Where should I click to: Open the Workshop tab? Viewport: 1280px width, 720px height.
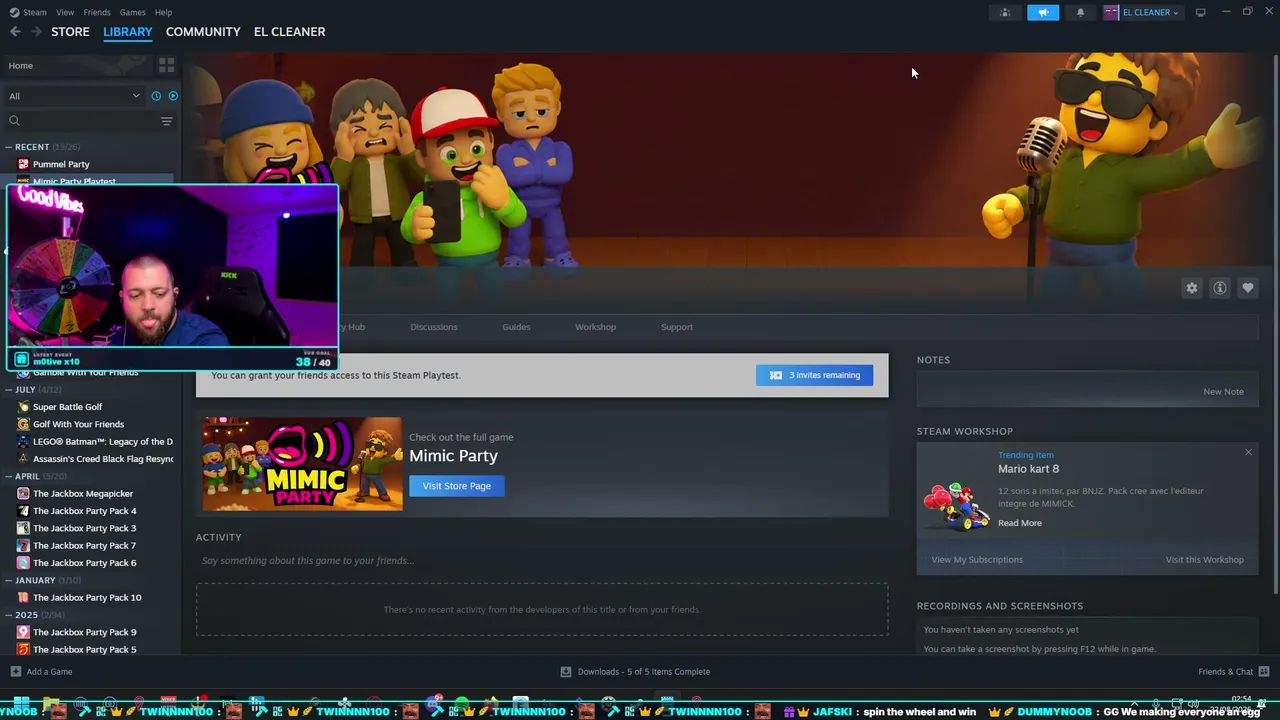click(x=595, y=327)
